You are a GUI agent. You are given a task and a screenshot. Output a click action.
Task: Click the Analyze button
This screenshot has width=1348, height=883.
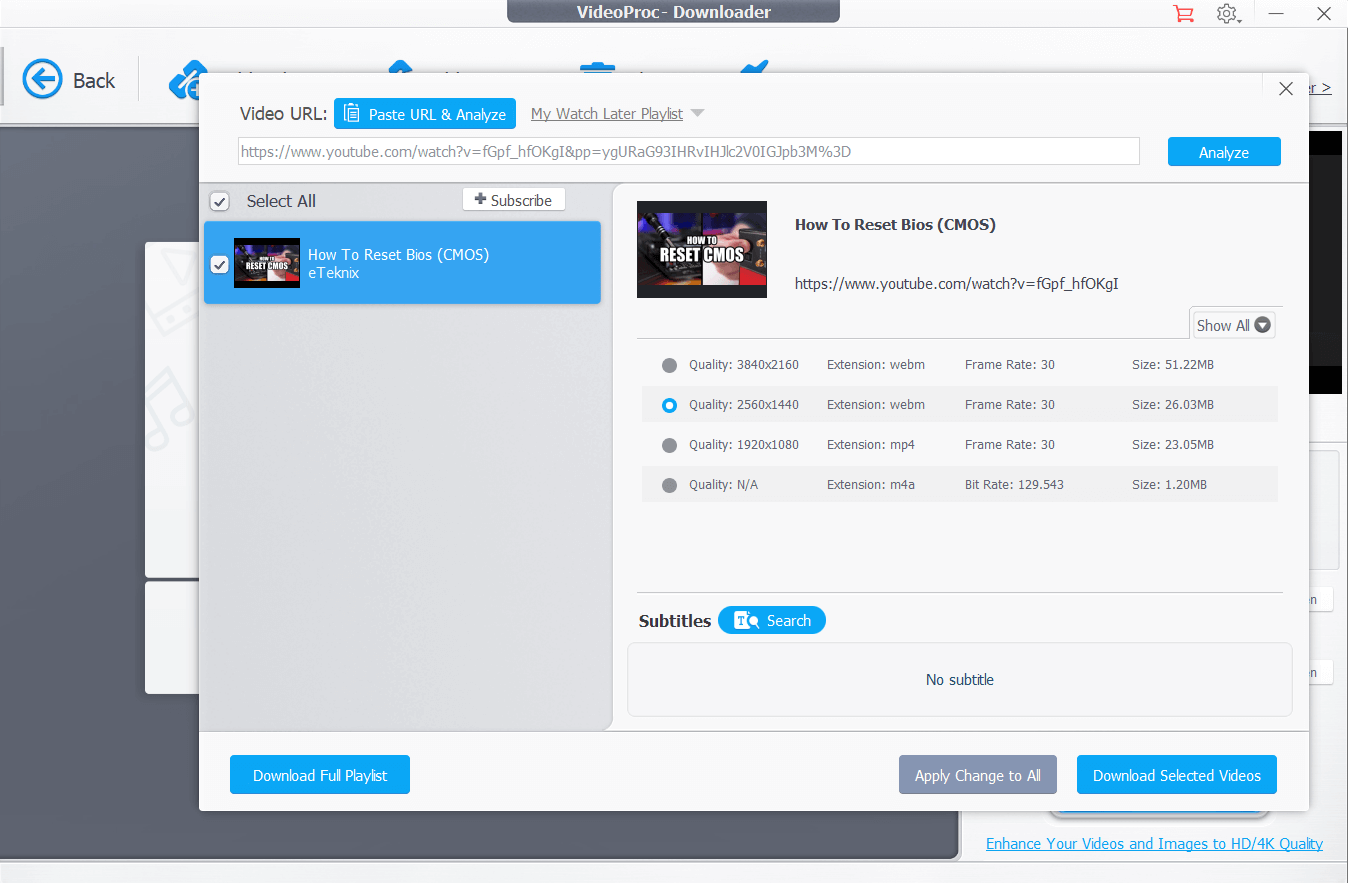tap(1223, 151)
